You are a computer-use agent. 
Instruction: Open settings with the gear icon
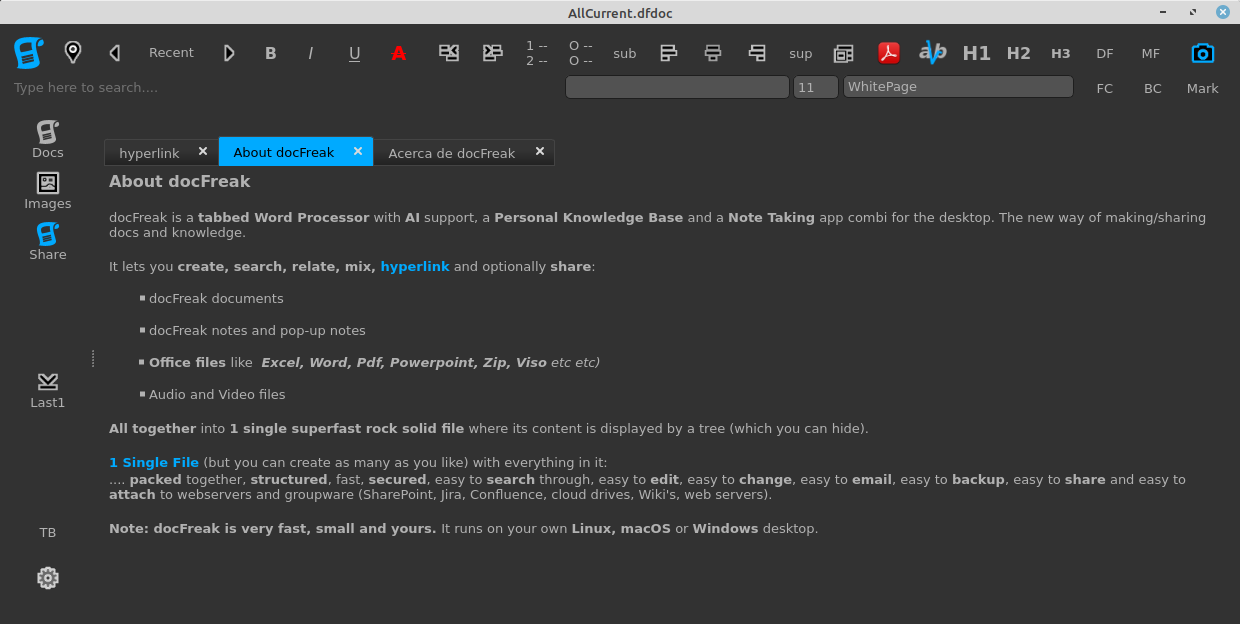tap(47, 577)
